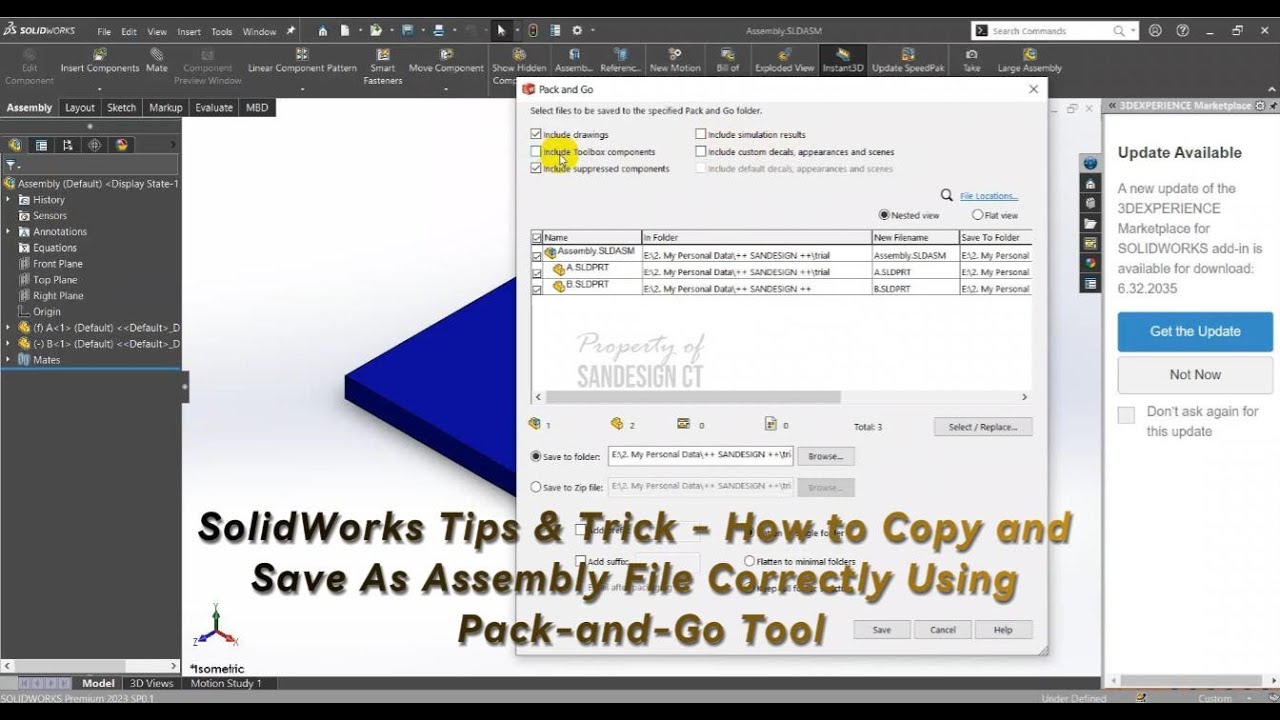Click the Save icon in top toolbar

tap(408, 31)
